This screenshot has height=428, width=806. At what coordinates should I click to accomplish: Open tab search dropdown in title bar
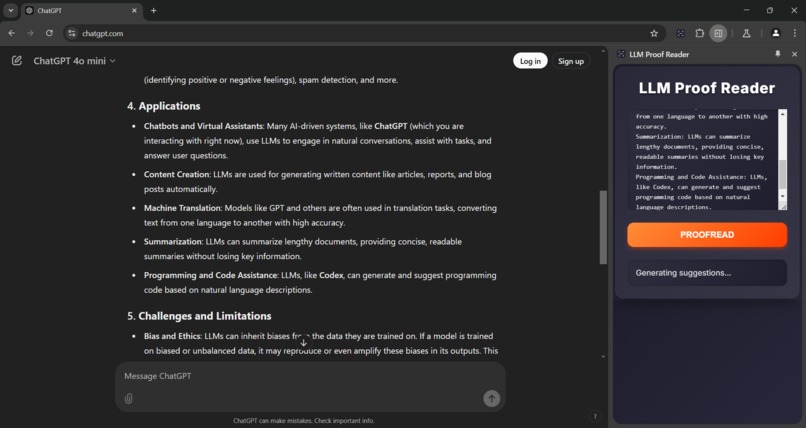coord(10,10)
